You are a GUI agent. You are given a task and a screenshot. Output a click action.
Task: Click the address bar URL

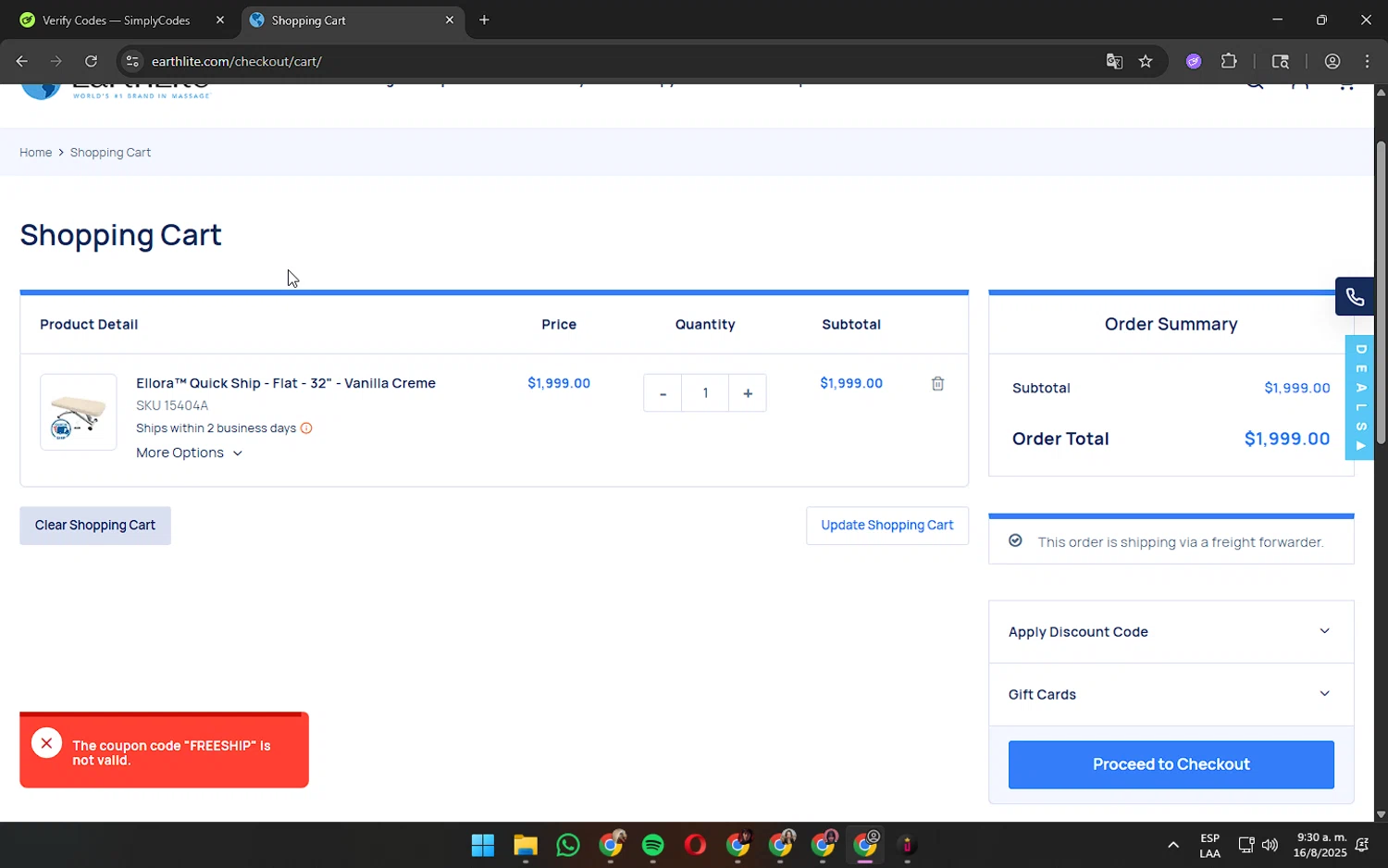237,61
